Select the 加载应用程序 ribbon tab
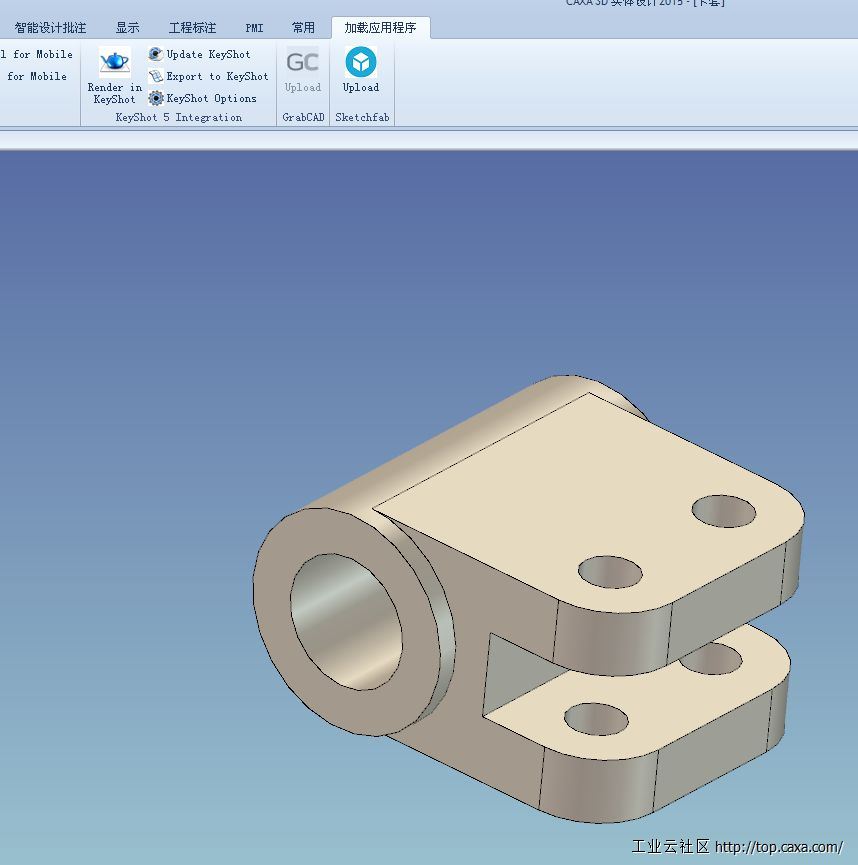 tap(380, 28)
